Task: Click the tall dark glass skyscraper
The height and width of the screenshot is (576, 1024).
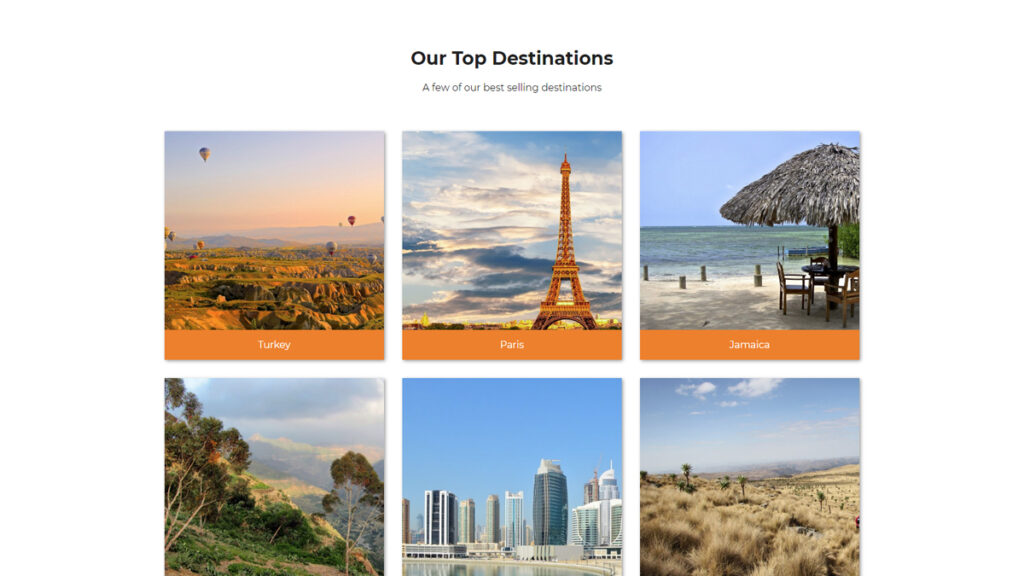Action: coord(550,503)
